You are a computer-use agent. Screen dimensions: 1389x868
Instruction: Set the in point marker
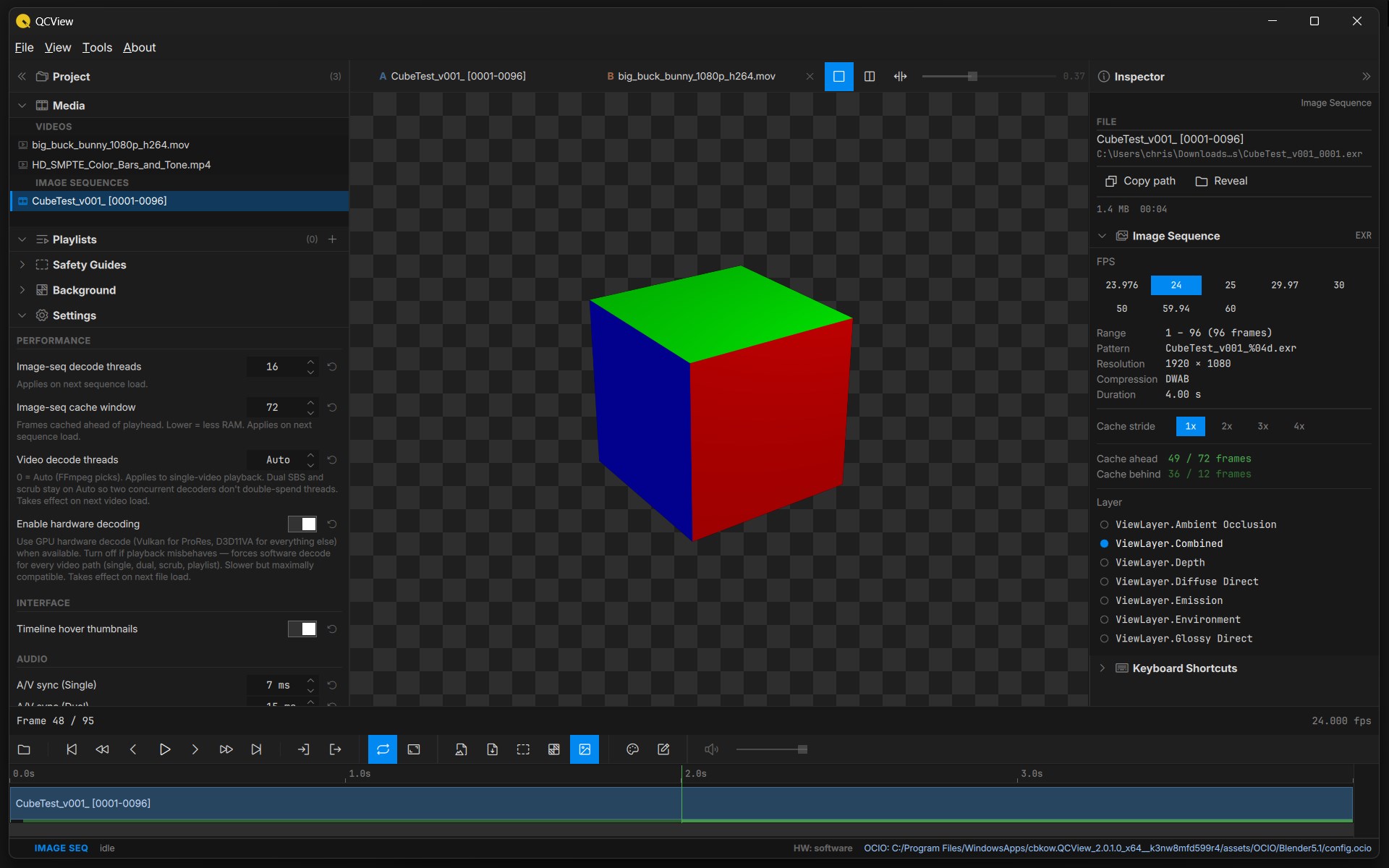(304, 749)
